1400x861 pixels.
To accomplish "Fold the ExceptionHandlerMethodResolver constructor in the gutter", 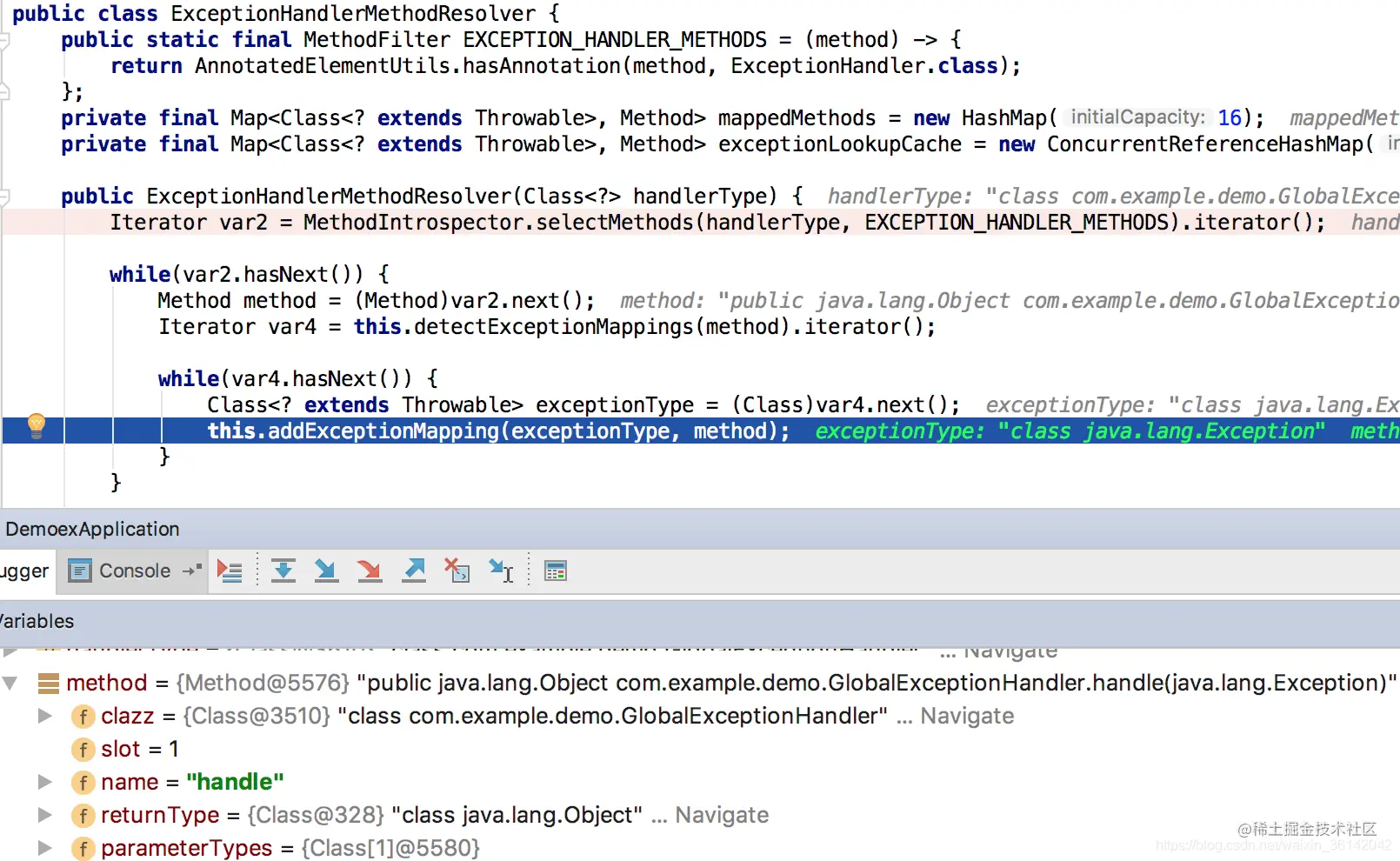I will click(4, 197).
